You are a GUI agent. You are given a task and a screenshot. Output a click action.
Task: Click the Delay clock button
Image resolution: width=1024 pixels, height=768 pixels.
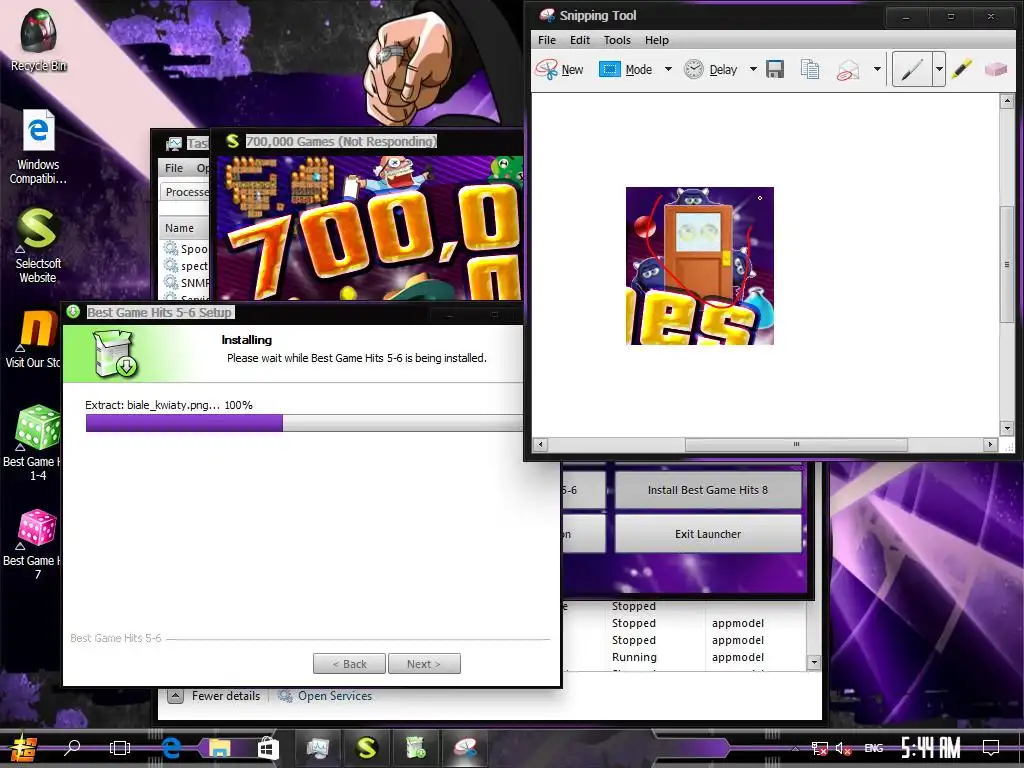(711, 69)
